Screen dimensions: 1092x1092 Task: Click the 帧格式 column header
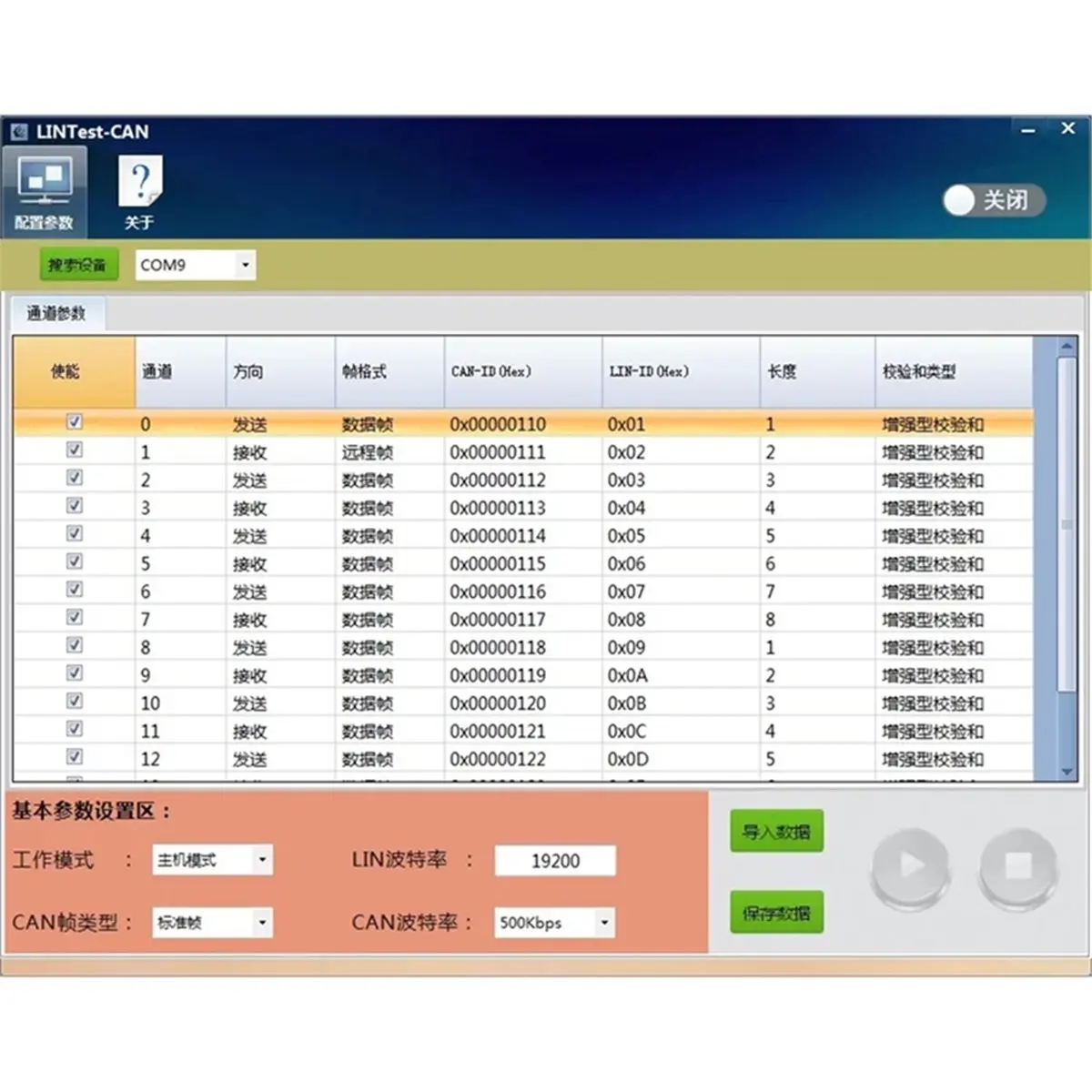point(389,371)
